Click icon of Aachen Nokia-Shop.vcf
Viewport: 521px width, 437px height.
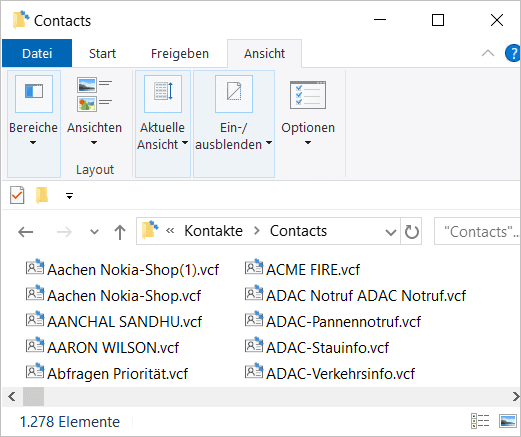[x=35, y=293]
